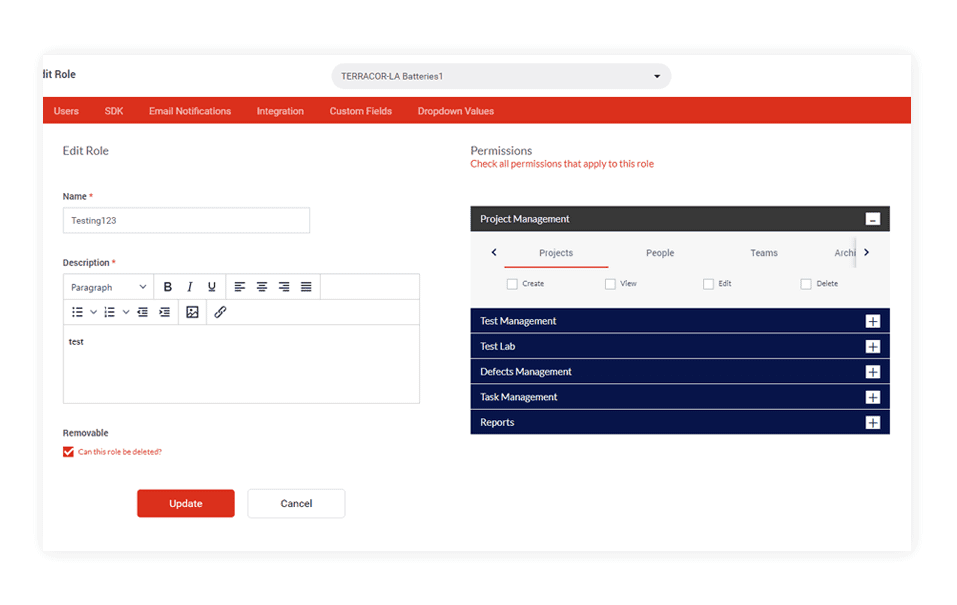Align description text left
The width and height of the screenshot is (957, 605).
240,287
